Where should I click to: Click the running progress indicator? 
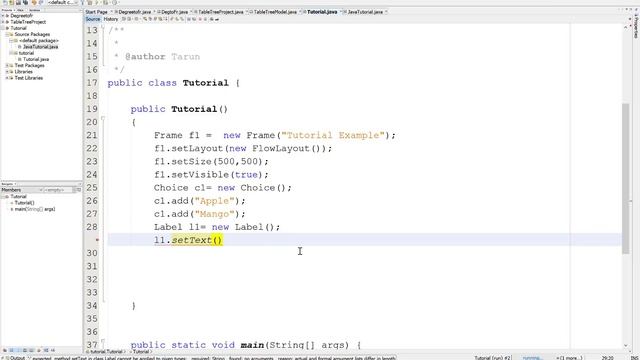(533, 358)
